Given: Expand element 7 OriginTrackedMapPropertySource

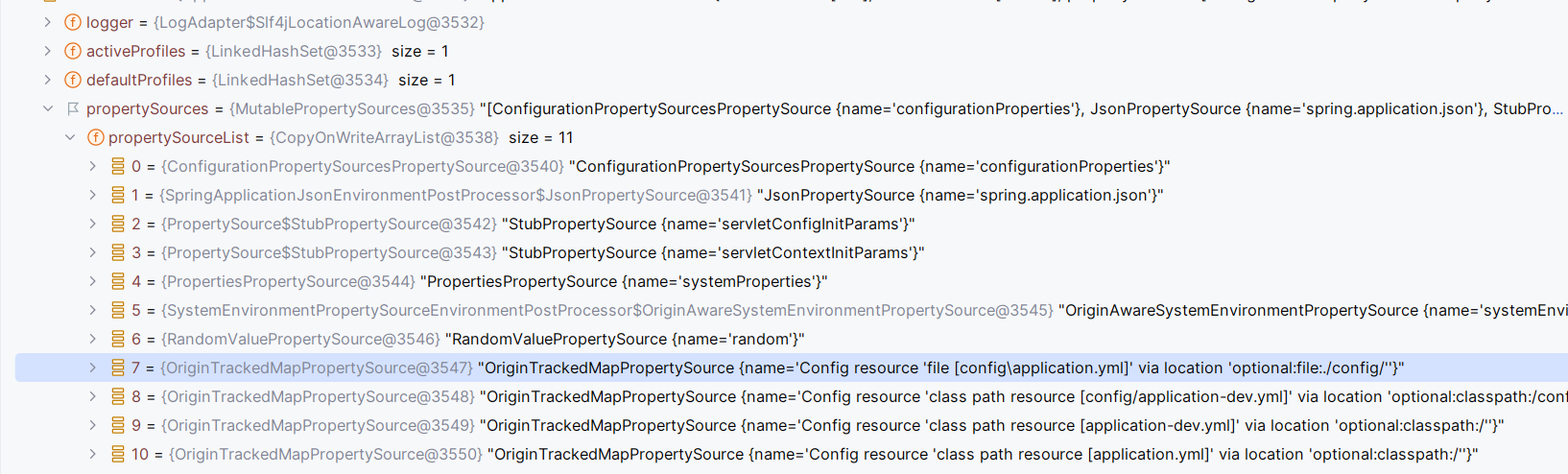Looking at the screenshot, I should point(92,367).
